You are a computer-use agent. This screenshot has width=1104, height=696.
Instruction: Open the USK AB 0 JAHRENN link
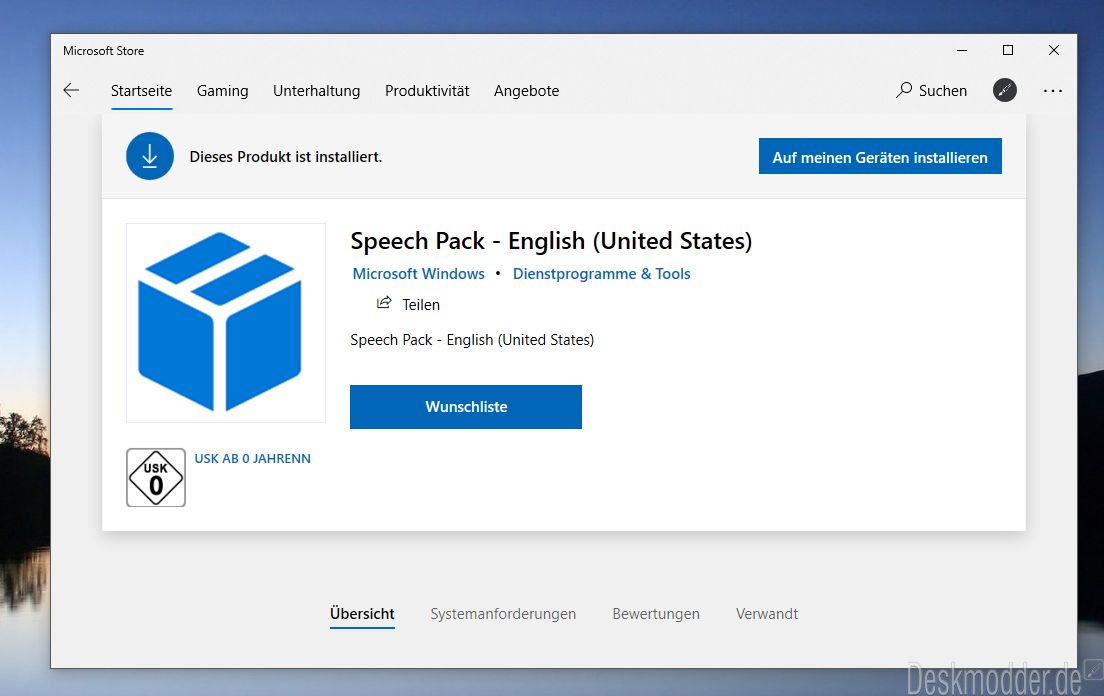[252, 458]
